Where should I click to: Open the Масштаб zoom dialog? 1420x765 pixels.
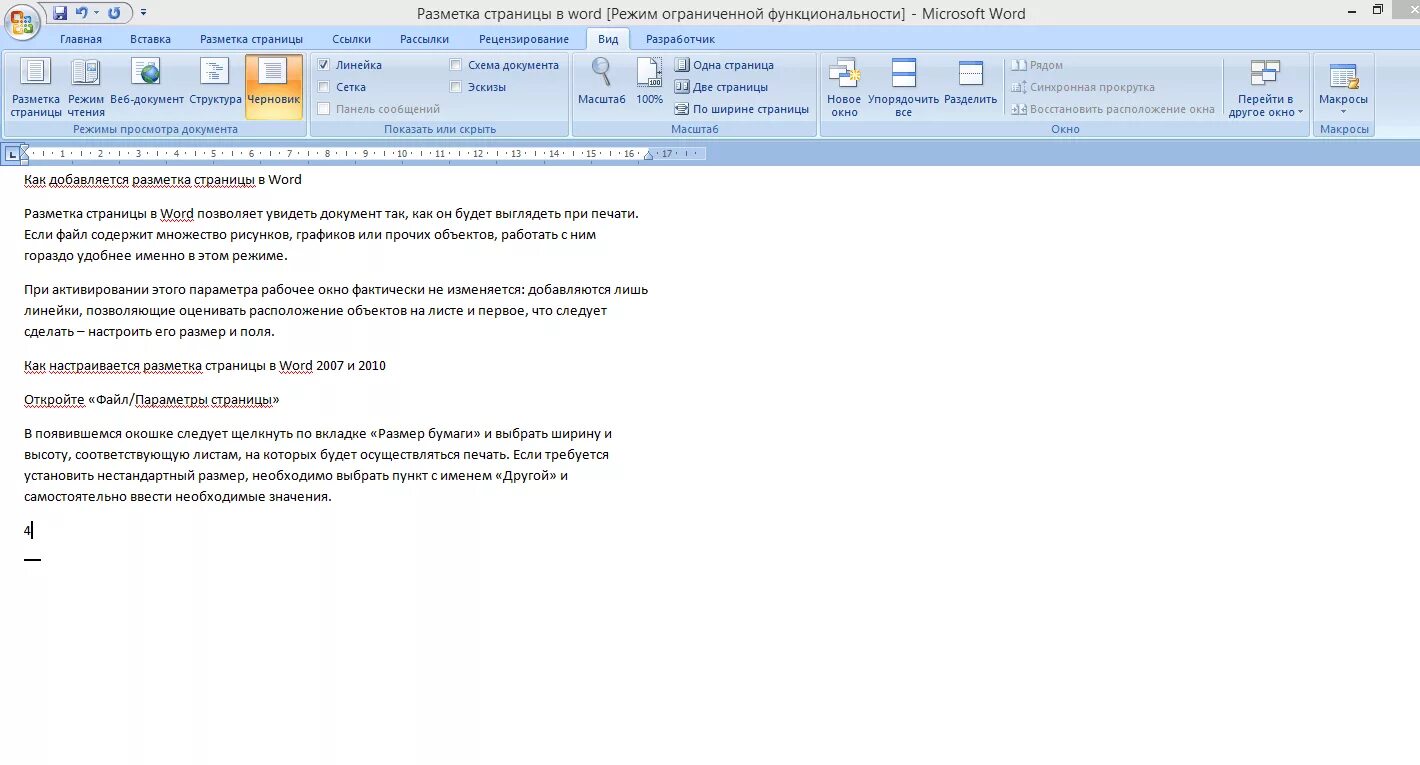tap(602, 82)
